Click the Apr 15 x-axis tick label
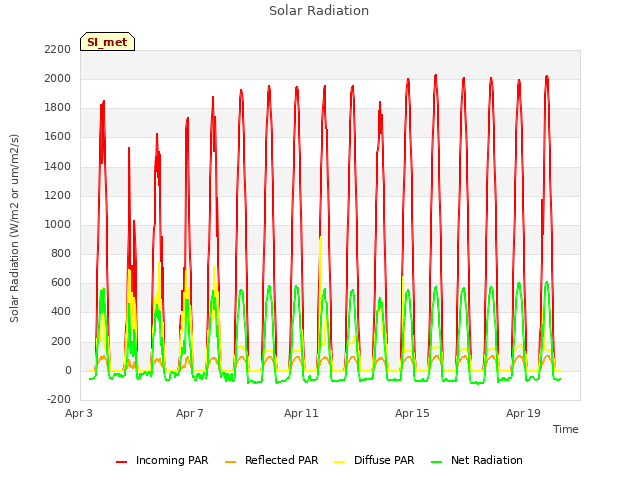 [412, 413]
